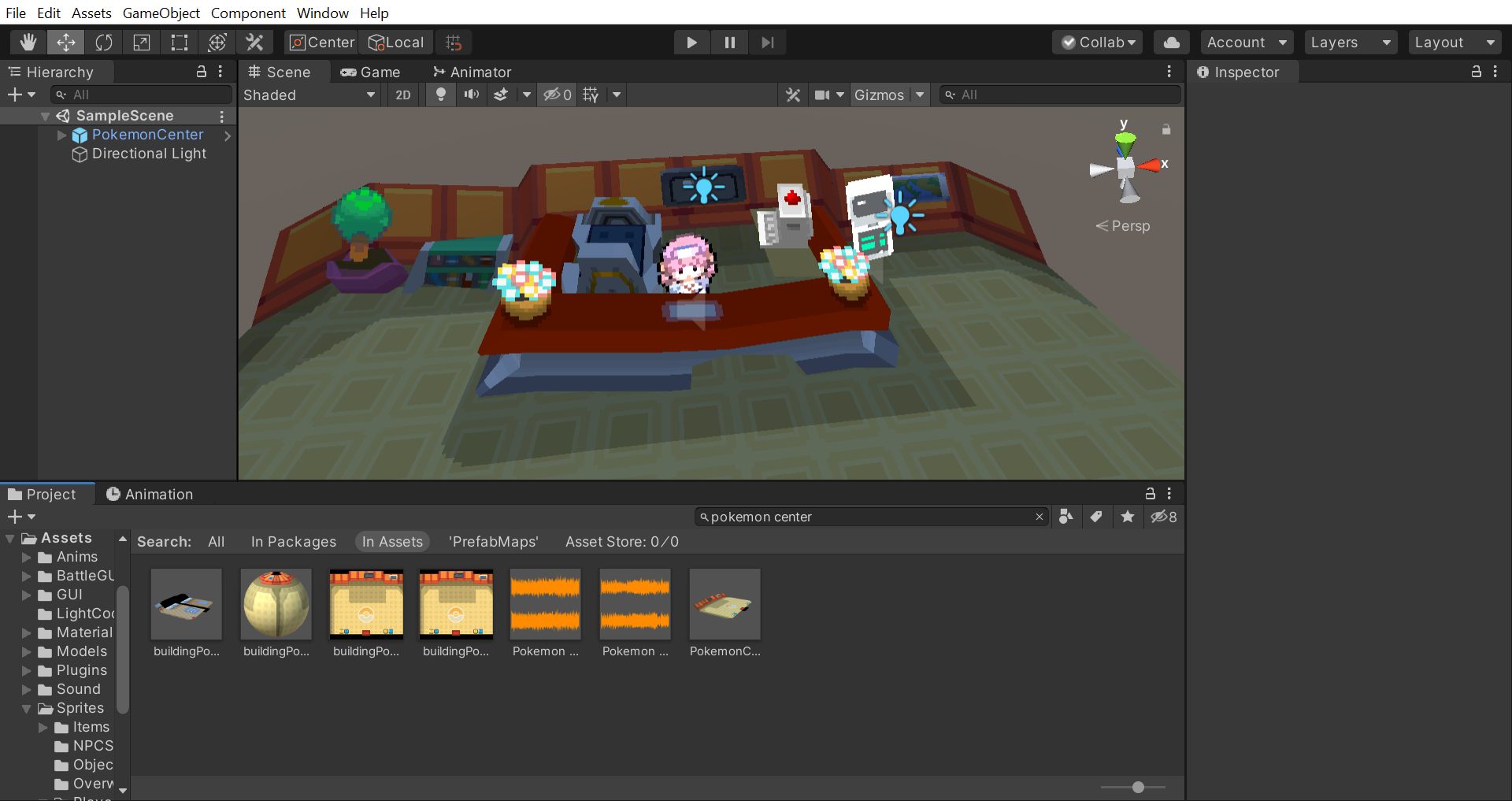Save search favorite star icon

pos(1128,517)
